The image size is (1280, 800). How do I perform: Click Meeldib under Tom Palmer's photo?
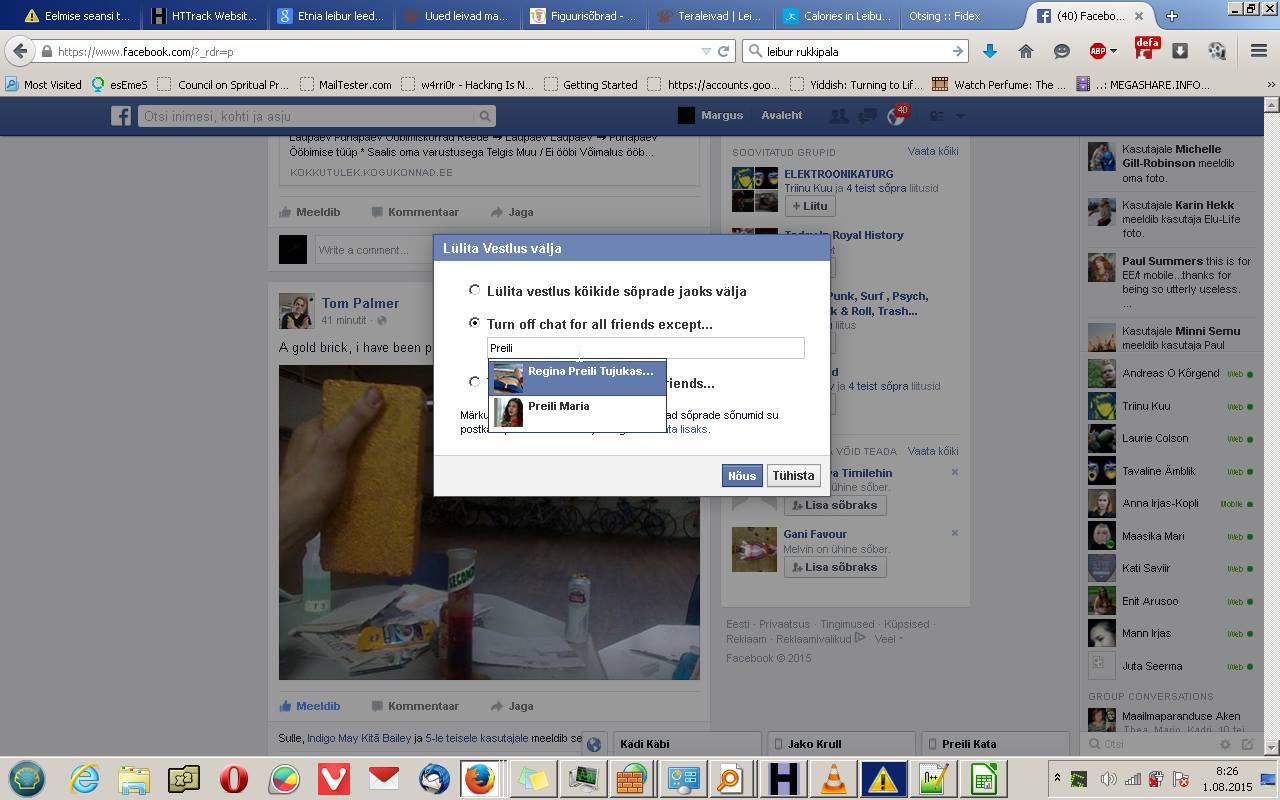click(310, 706)
